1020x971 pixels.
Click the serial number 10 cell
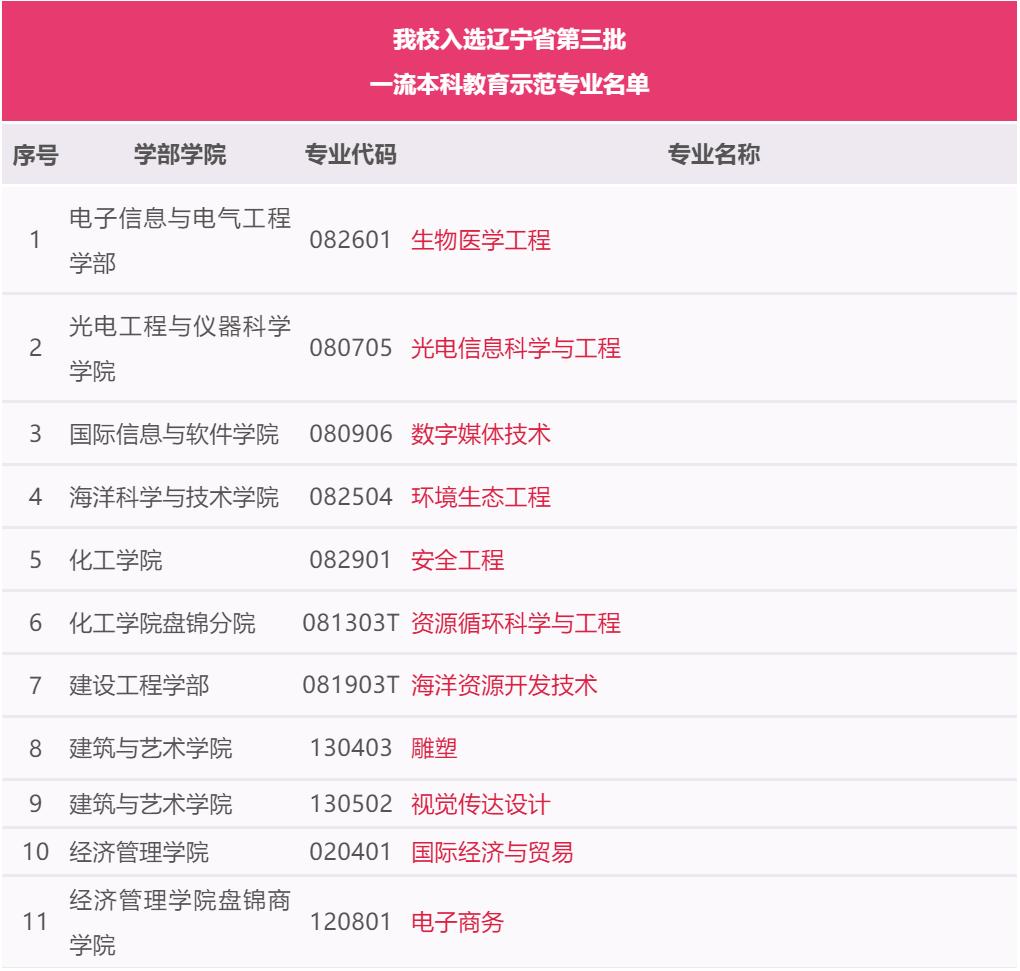[35, 852]
